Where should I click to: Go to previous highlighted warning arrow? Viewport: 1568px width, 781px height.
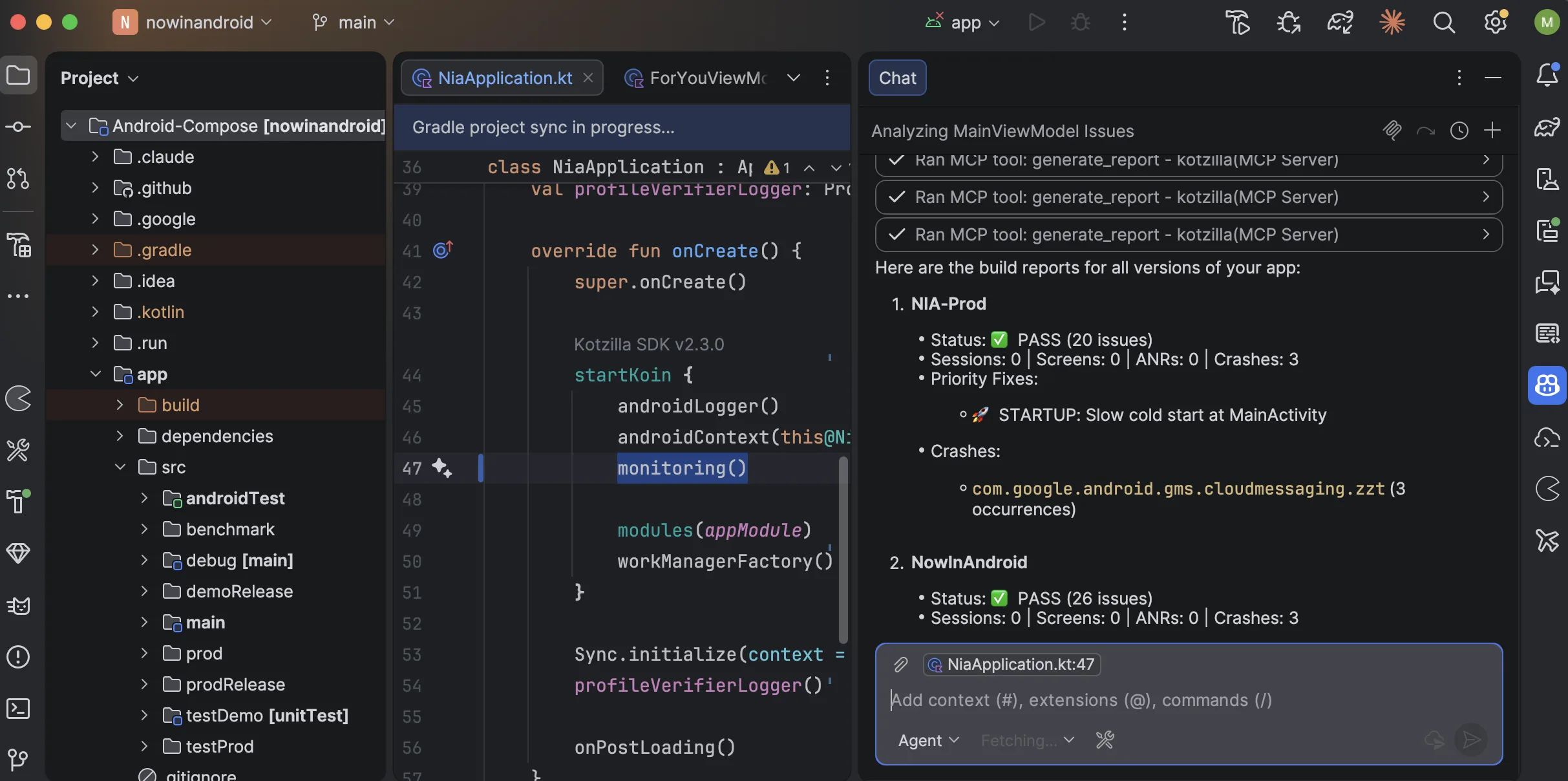(809, 168)
